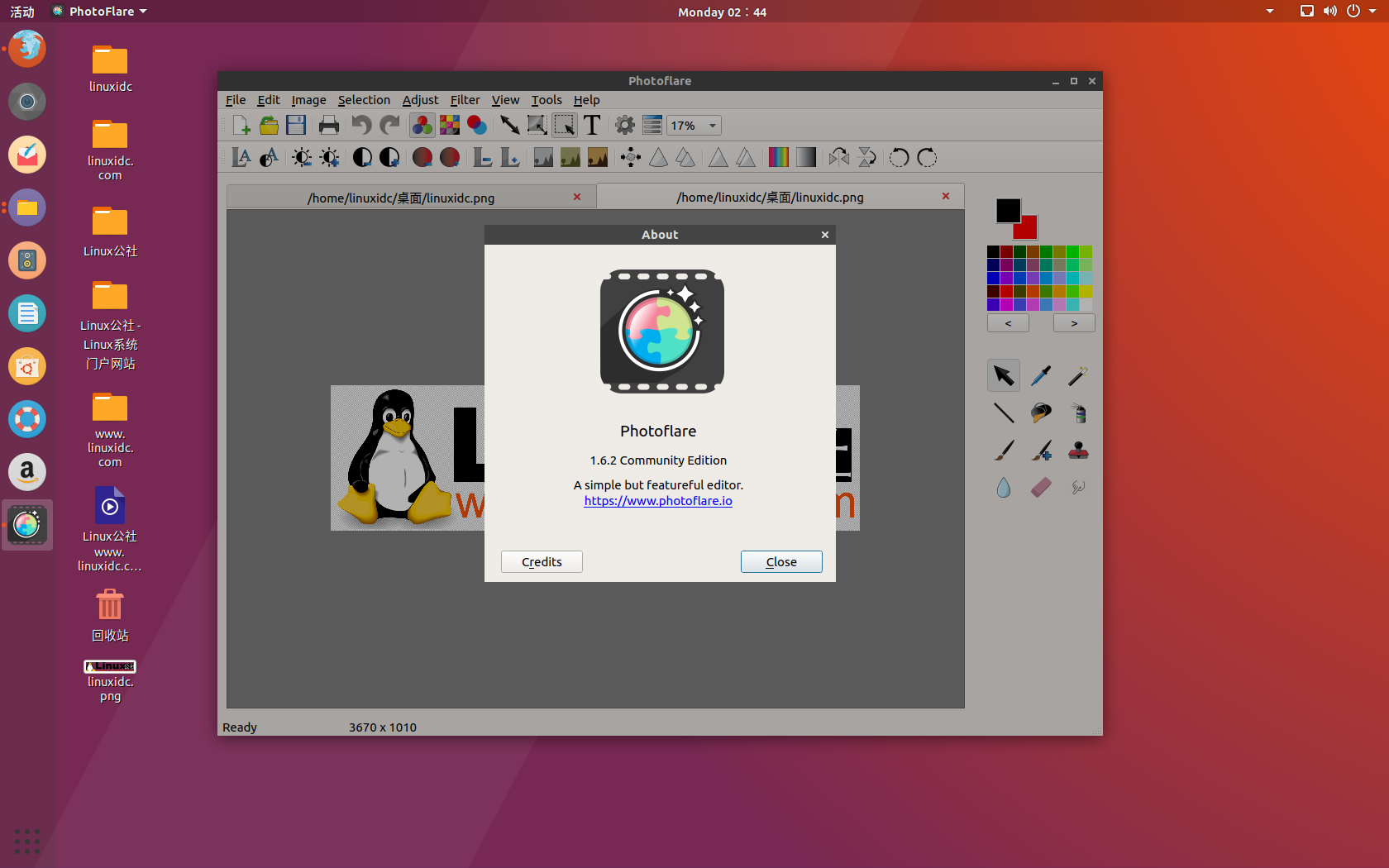Open the Filter menu
The image size is (1389, 868).
465,100
